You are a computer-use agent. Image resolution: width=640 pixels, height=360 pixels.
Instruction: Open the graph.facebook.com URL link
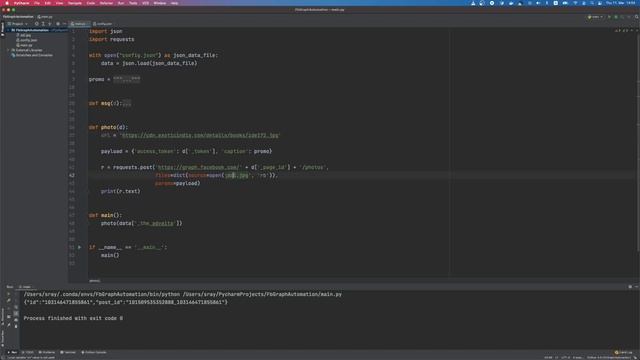coord(199,167)
